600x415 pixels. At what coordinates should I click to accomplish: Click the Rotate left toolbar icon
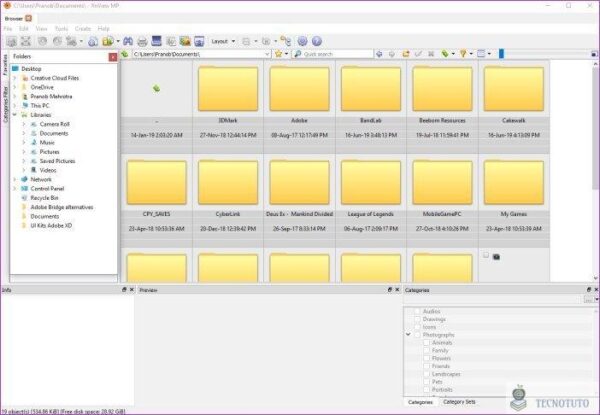pos(42,41)
